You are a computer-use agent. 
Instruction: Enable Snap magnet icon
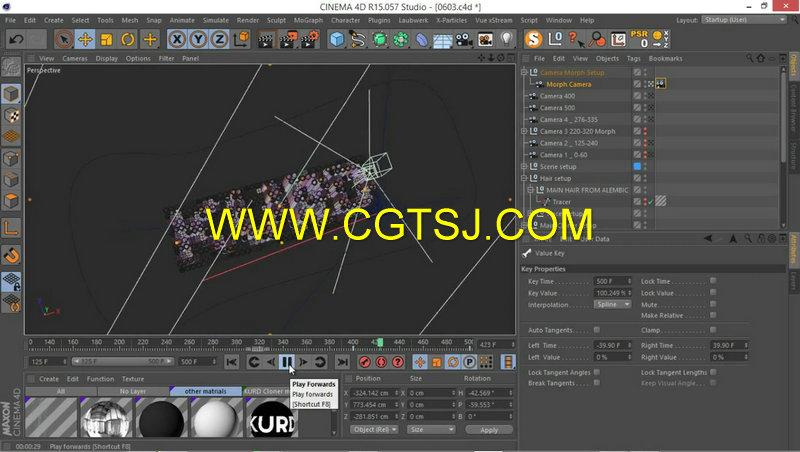click(x=11, y=255)
